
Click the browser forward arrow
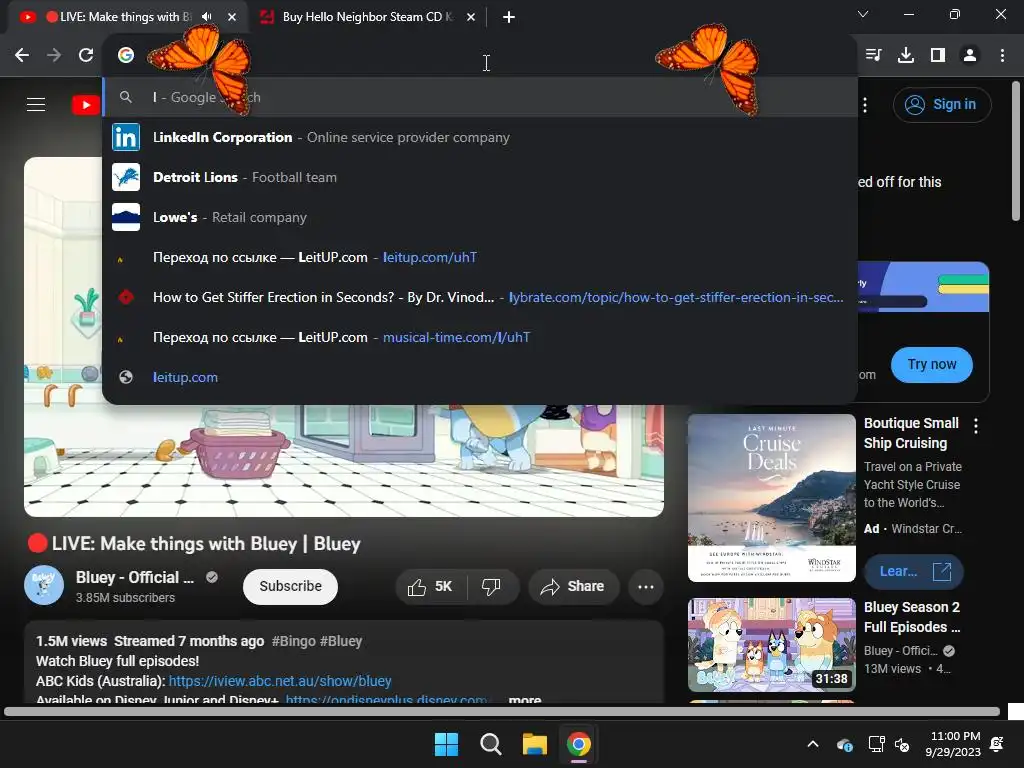pos(54,56)
